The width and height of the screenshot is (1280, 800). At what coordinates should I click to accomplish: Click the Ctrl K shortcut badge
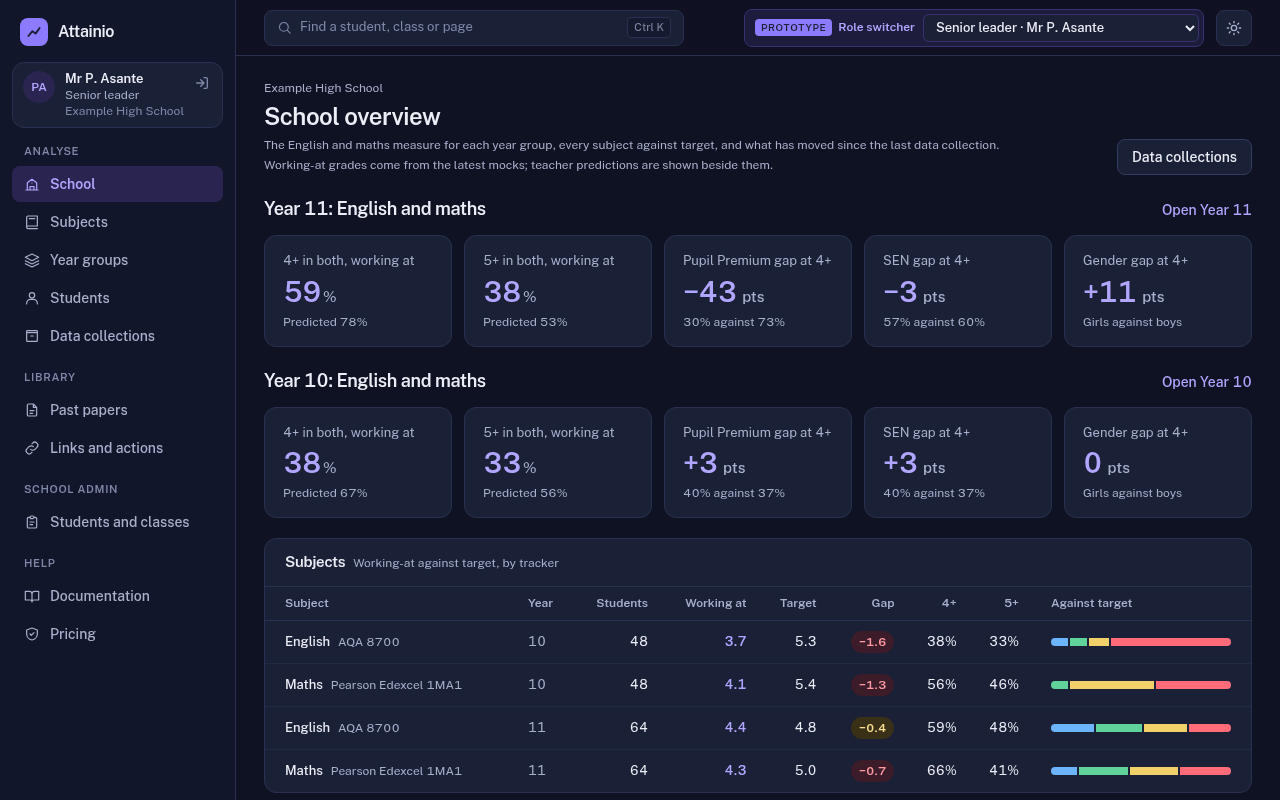tap(649, 28)
